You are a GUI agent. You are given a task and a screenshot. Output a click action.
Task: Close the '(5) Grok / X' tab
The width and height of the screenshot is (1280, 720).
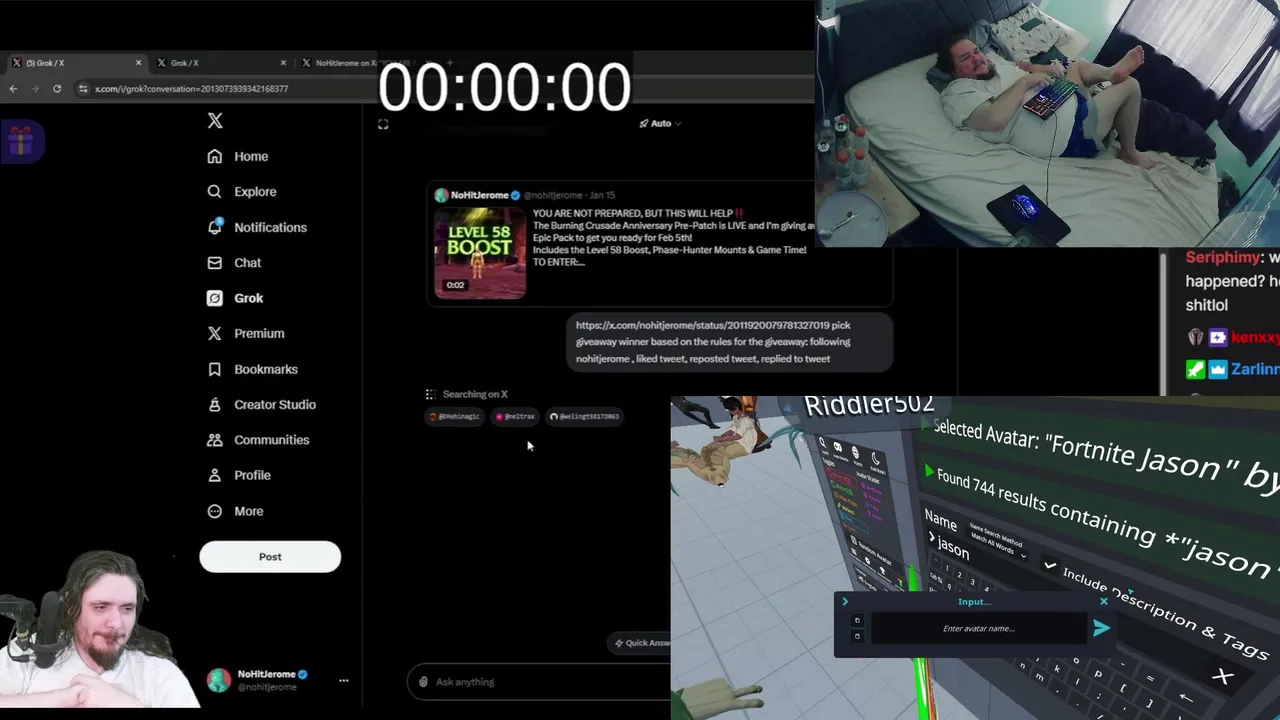tap(138, 63)
